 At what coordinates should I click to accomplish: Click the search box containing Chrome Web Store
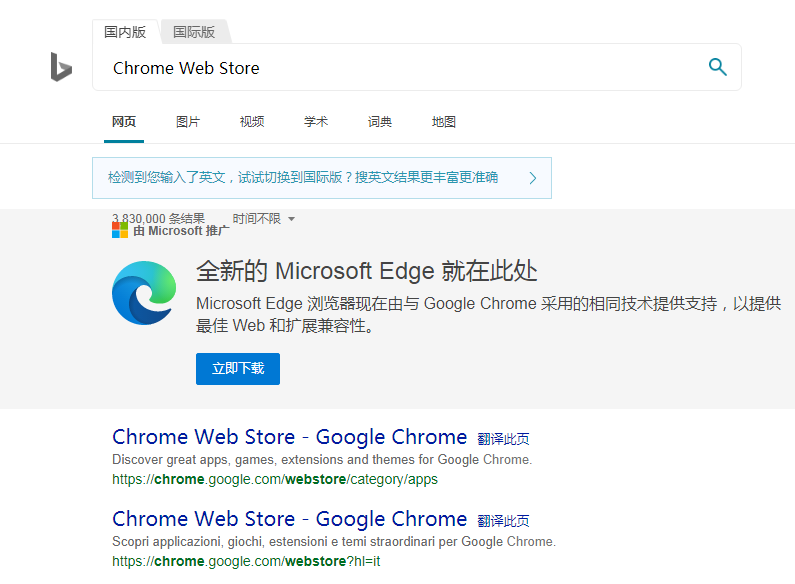pyautogui.click(x=400, y=68)
